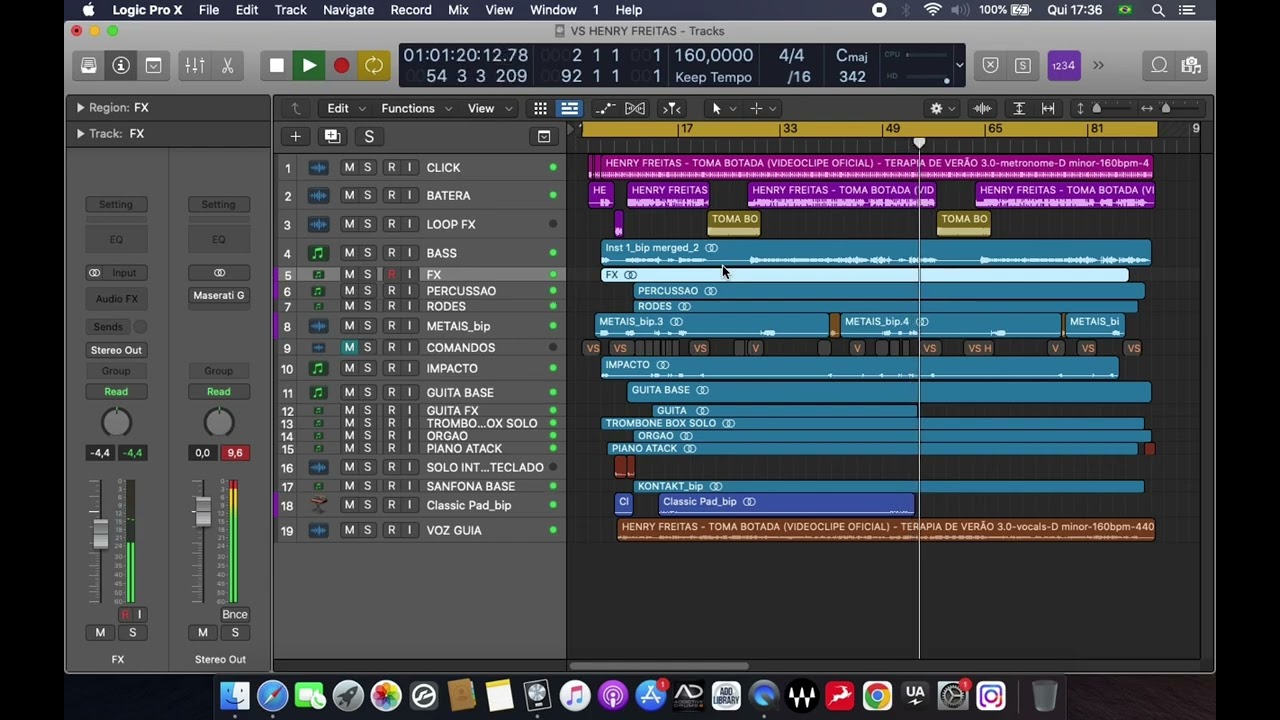This screenshot has height=720, width=1280.
Task: Solo the VOZ GUIA track
Action: 367,530
